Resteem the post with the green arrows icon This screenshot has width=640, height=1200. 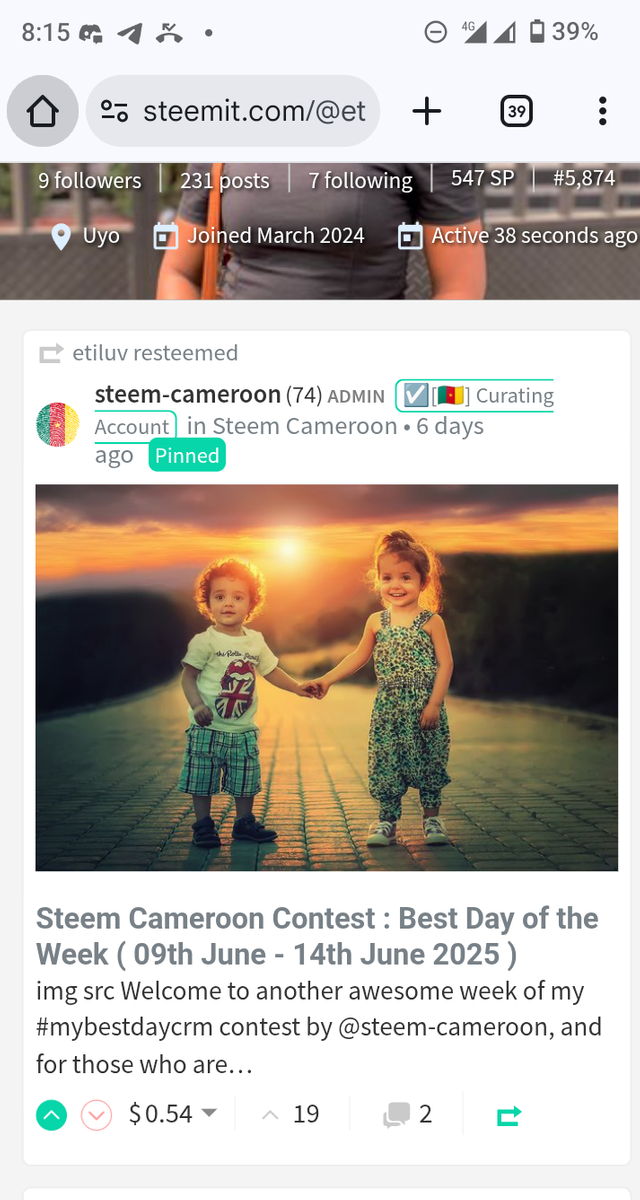coord(509,1115)
